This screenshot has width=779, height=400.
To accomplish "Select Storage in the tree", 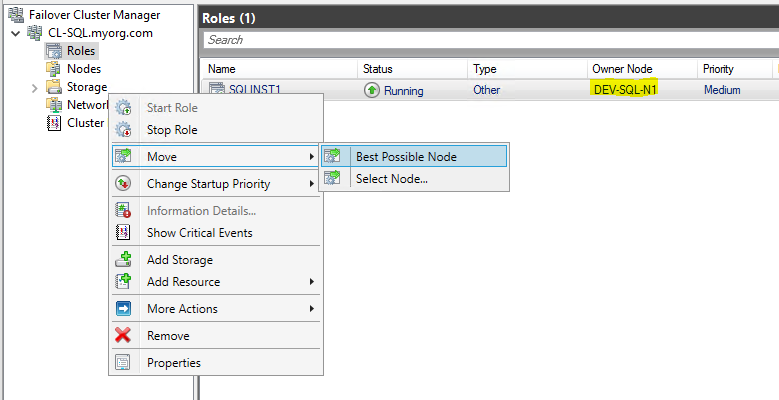I will coord(87,87).
